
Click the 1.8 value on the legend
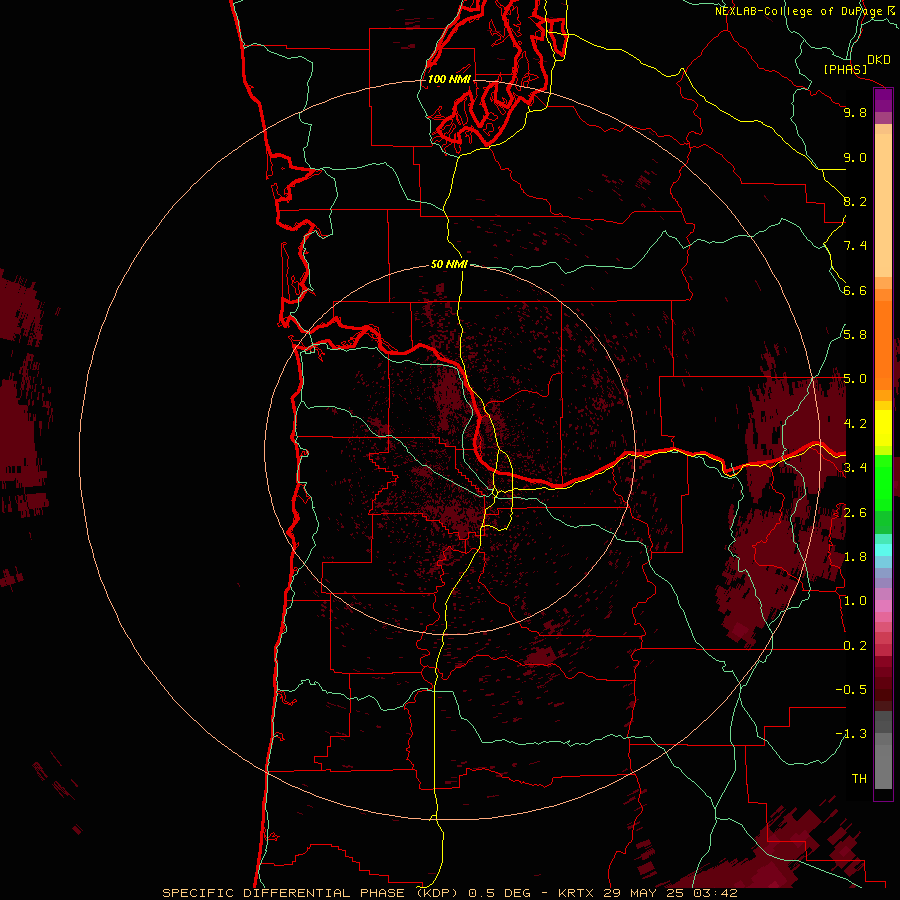[x=855, y=557]
